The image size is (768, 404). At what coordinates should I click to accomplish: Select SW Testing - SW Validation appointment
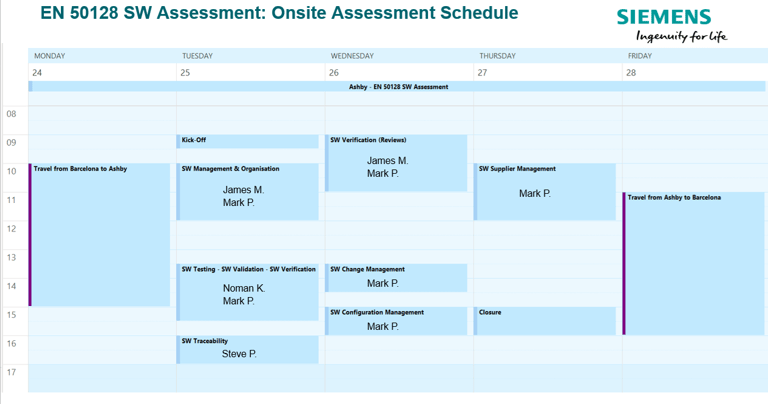click(247, 292)
